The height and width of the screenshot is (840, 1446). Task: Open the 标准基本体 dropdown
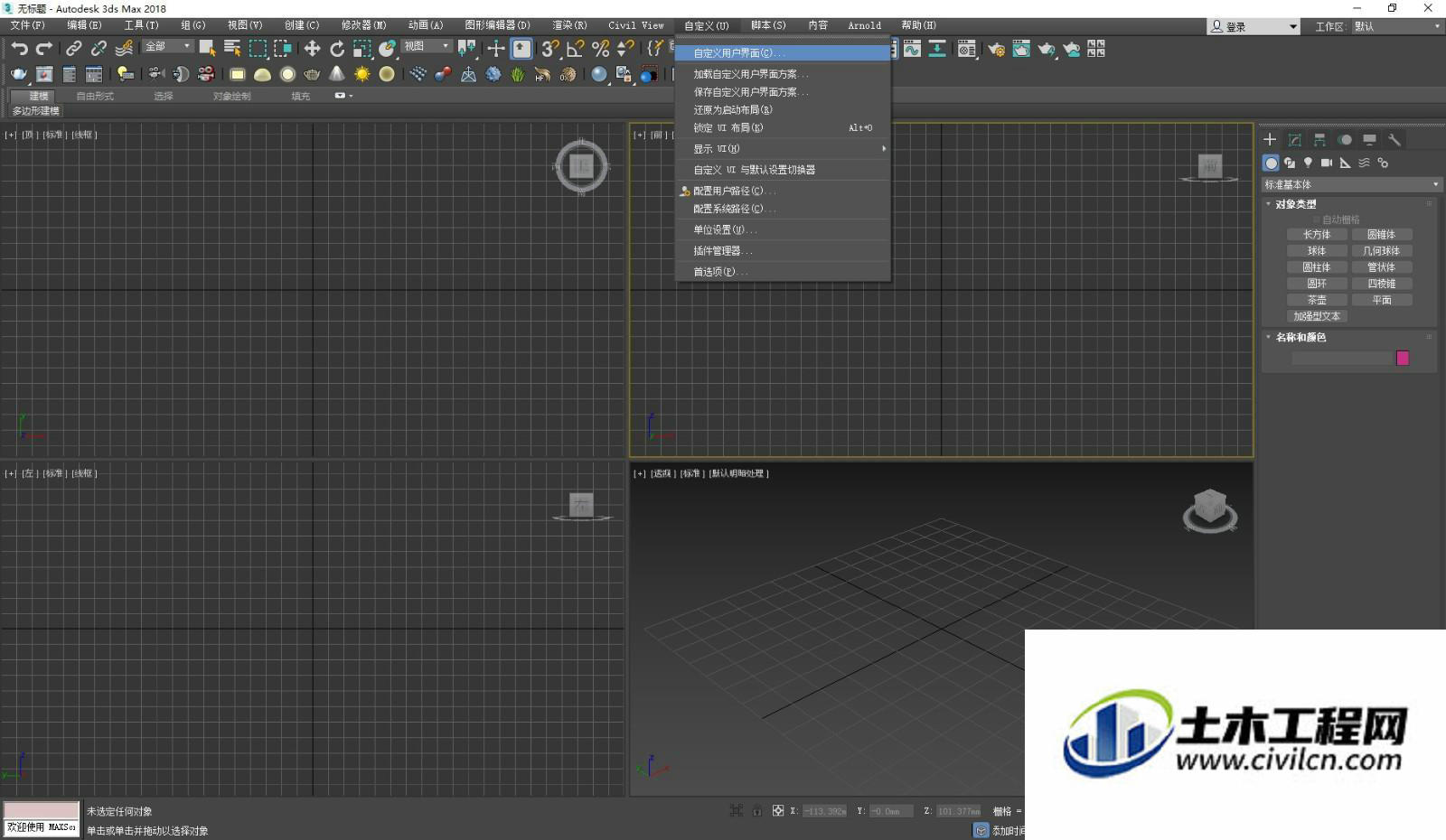tap(1351, 184)
